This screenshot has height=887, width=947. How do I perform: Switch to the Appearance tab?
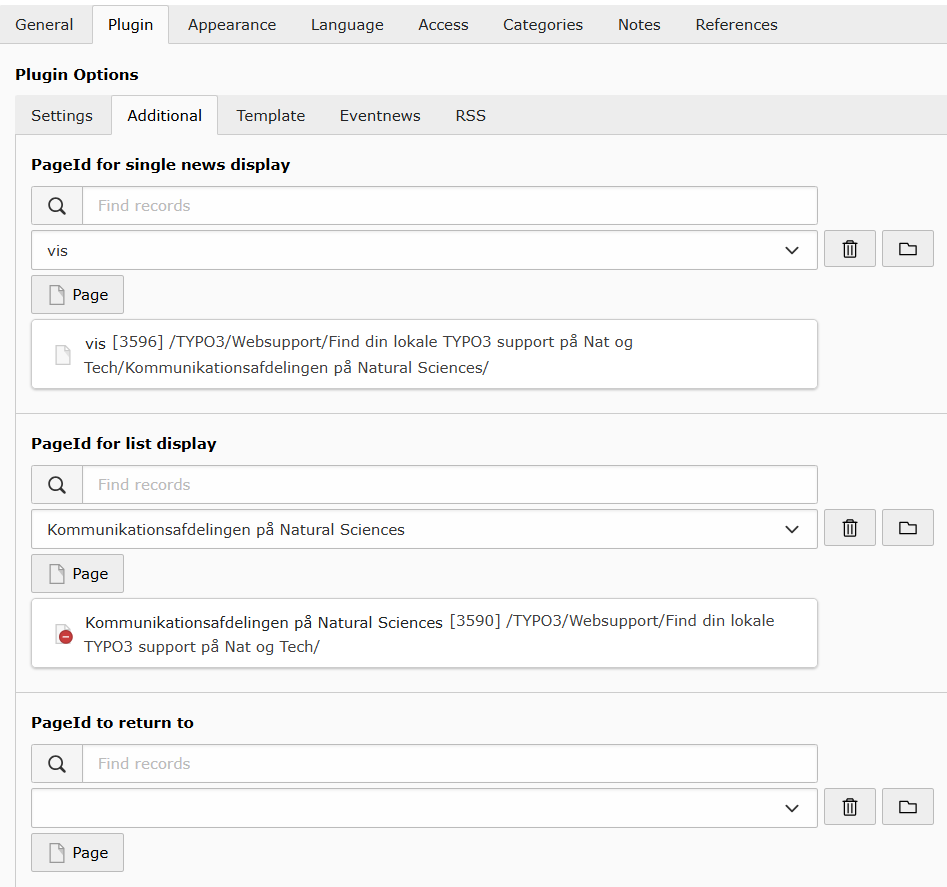[231, 25]
